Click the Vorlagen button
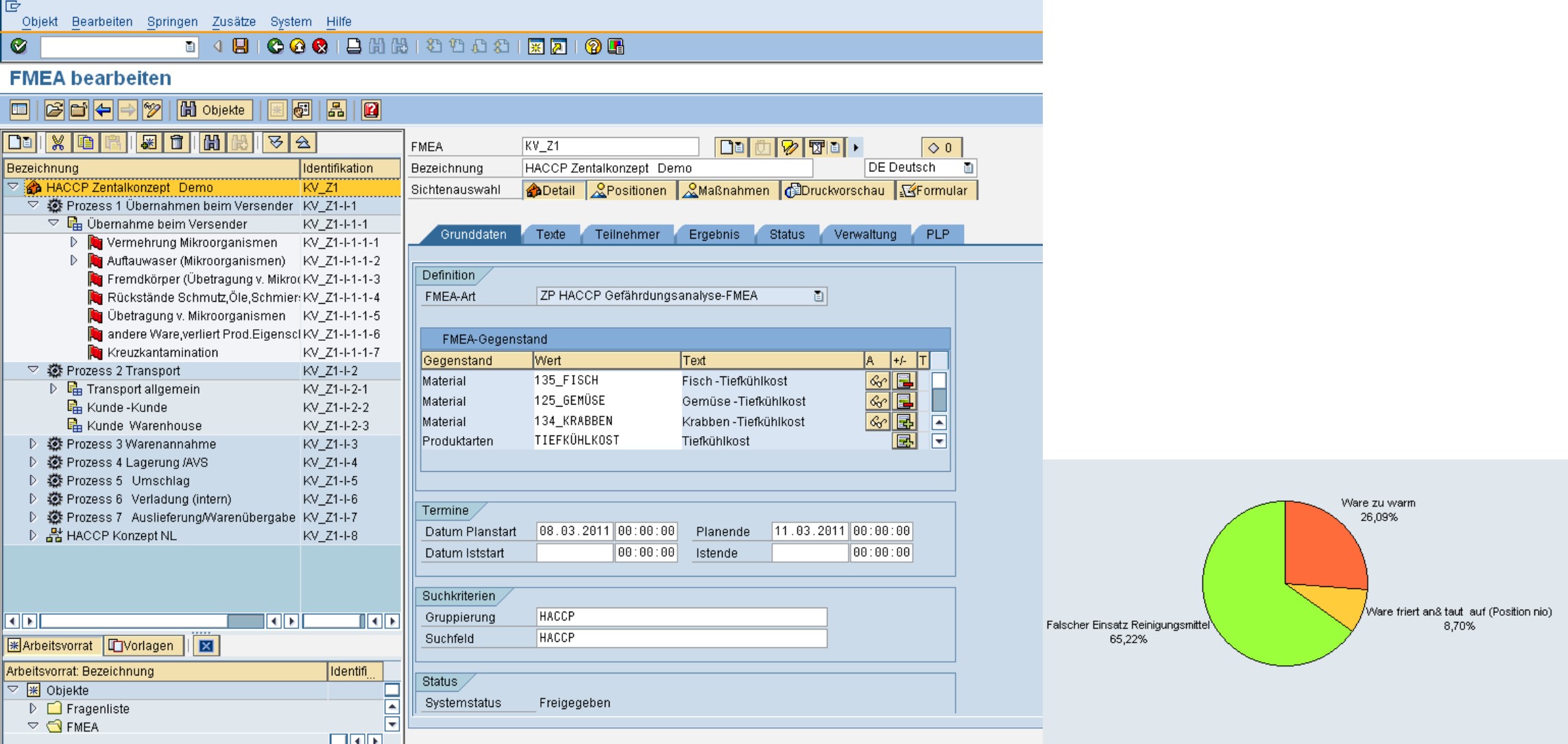Viewport: 1568px width, 744px height. tap(144, 646)
